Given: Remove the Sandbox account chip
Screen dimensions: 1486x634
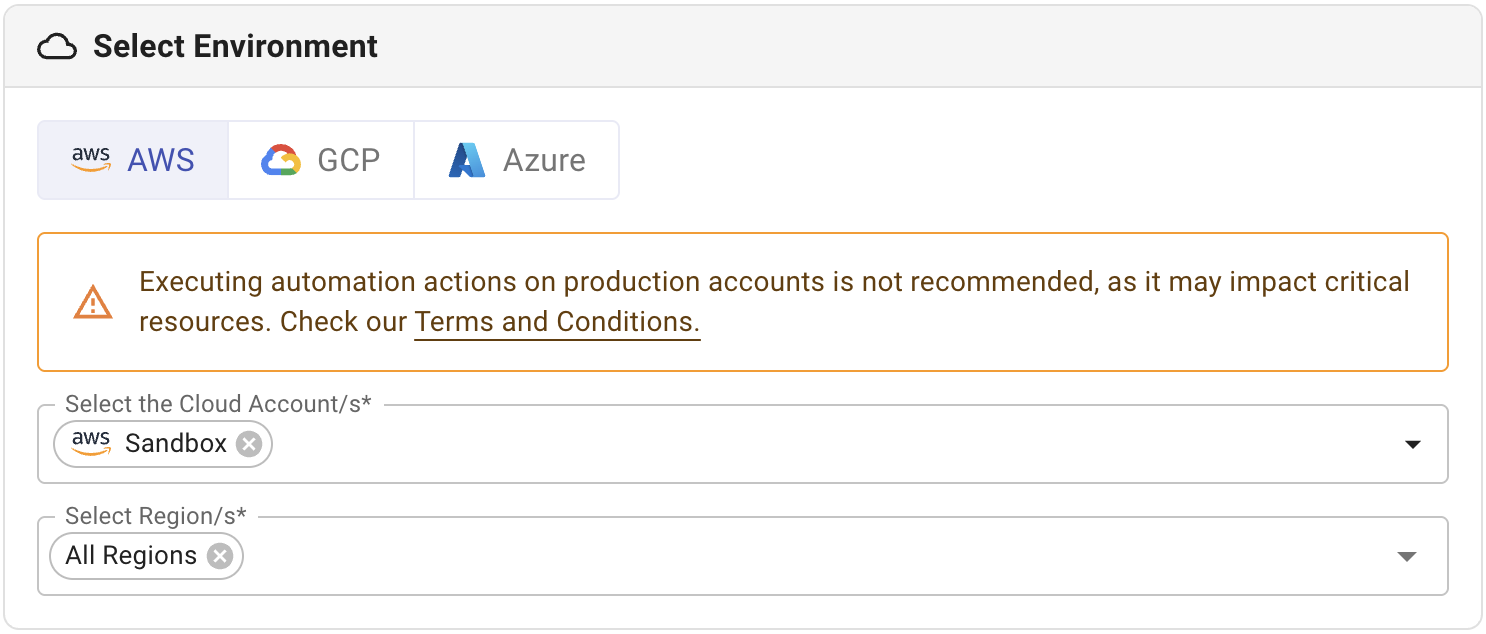Looking at the screenshot, I should tap(249, 444).
